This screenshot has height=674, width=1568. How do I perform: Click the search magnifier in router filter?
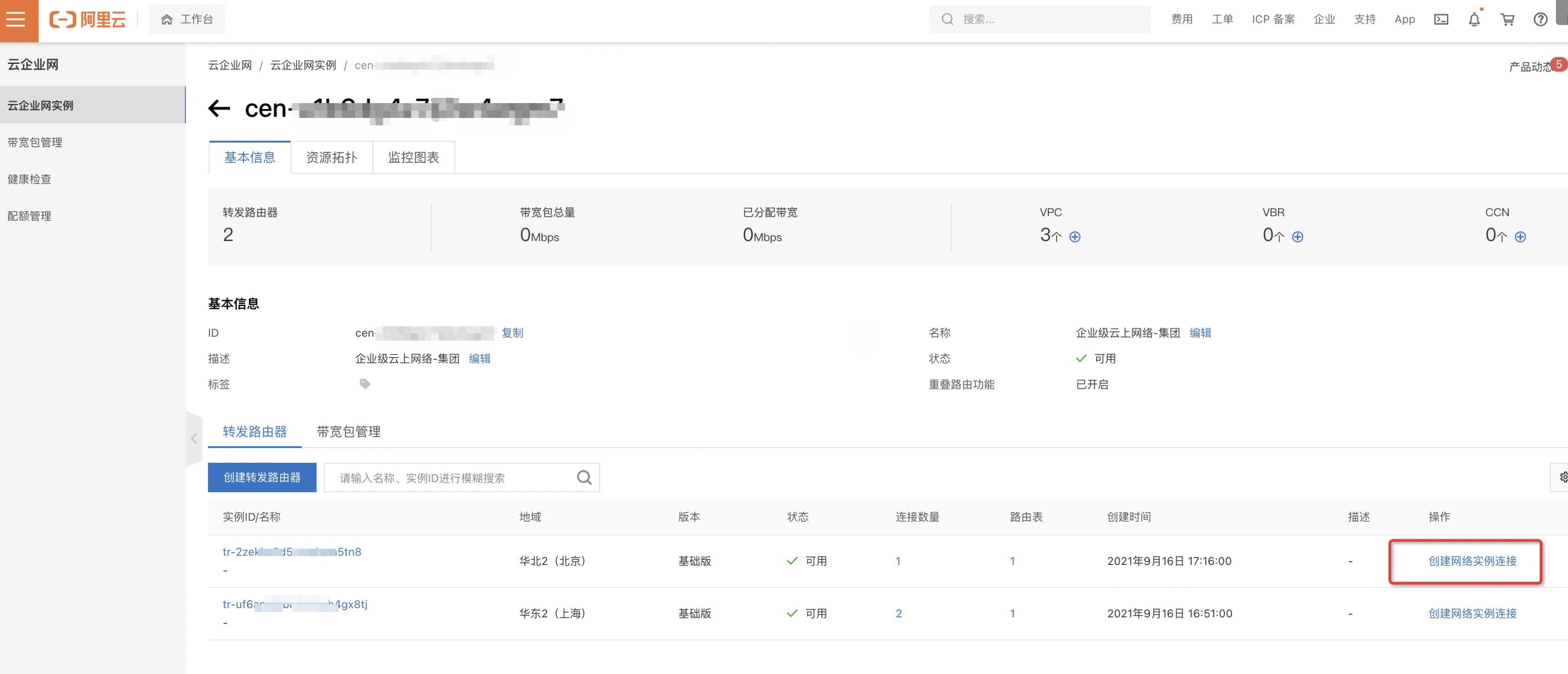tap(584, 478)
